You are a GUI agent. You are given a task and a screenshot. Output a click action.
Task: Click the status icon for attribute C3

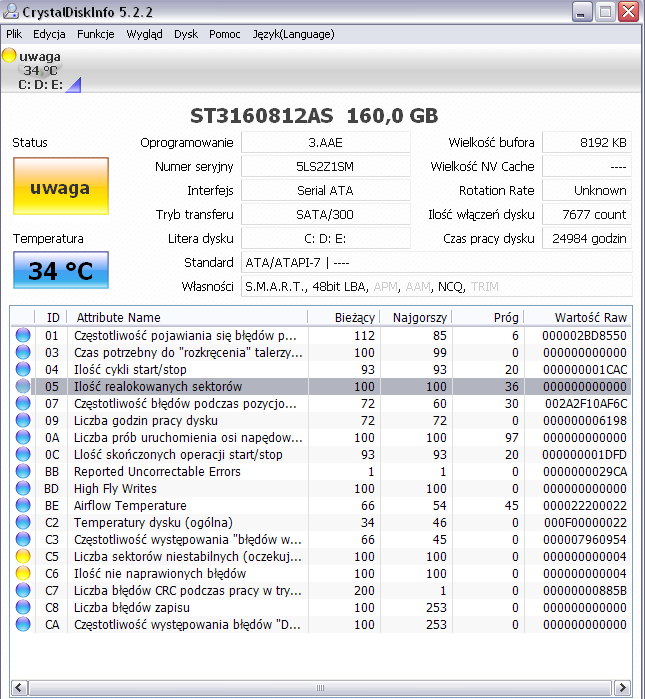(x=23, y=539)
